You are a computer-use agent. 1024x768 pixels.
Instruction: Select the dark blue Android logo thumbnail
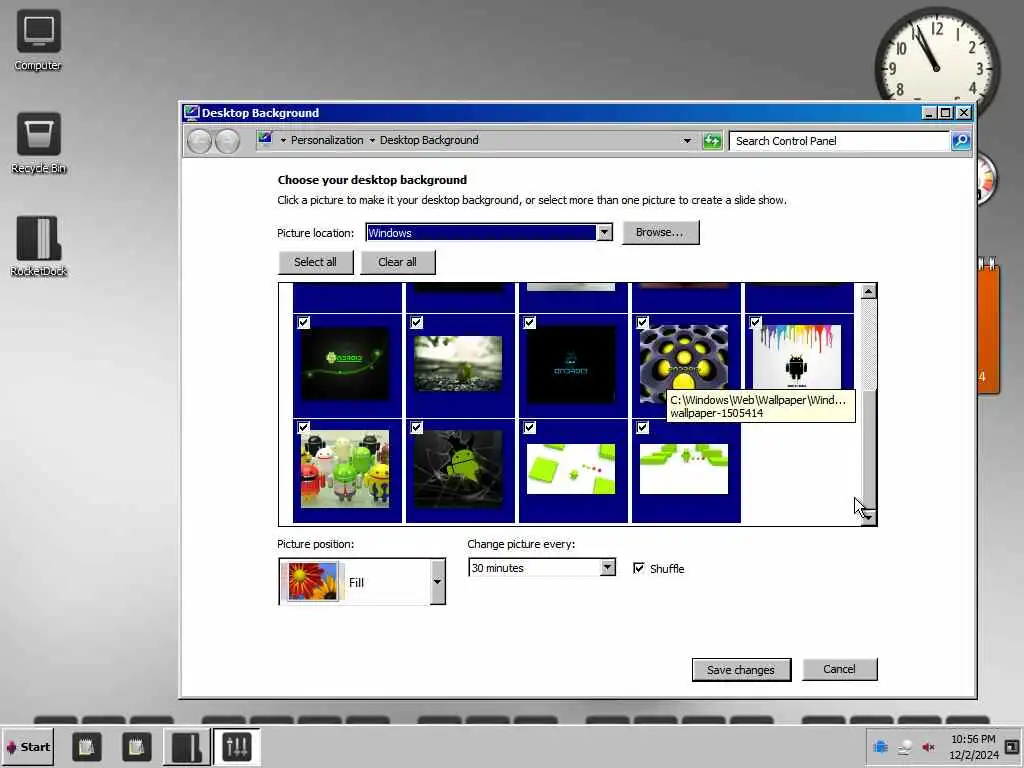pyautogui.click(x=571, y=364)
